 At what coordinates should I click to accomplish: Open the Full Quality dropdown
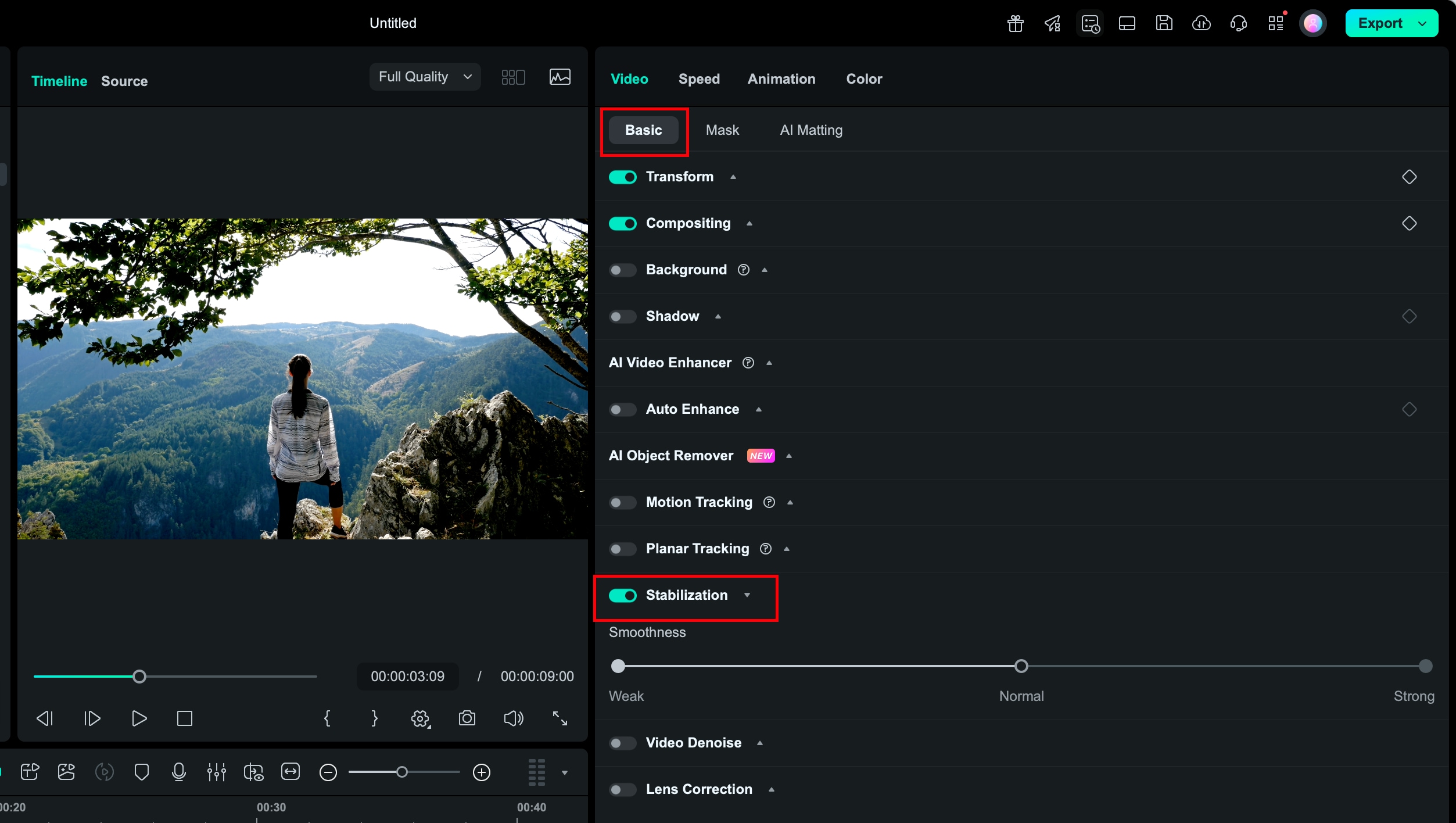click(x=425, y=77)
